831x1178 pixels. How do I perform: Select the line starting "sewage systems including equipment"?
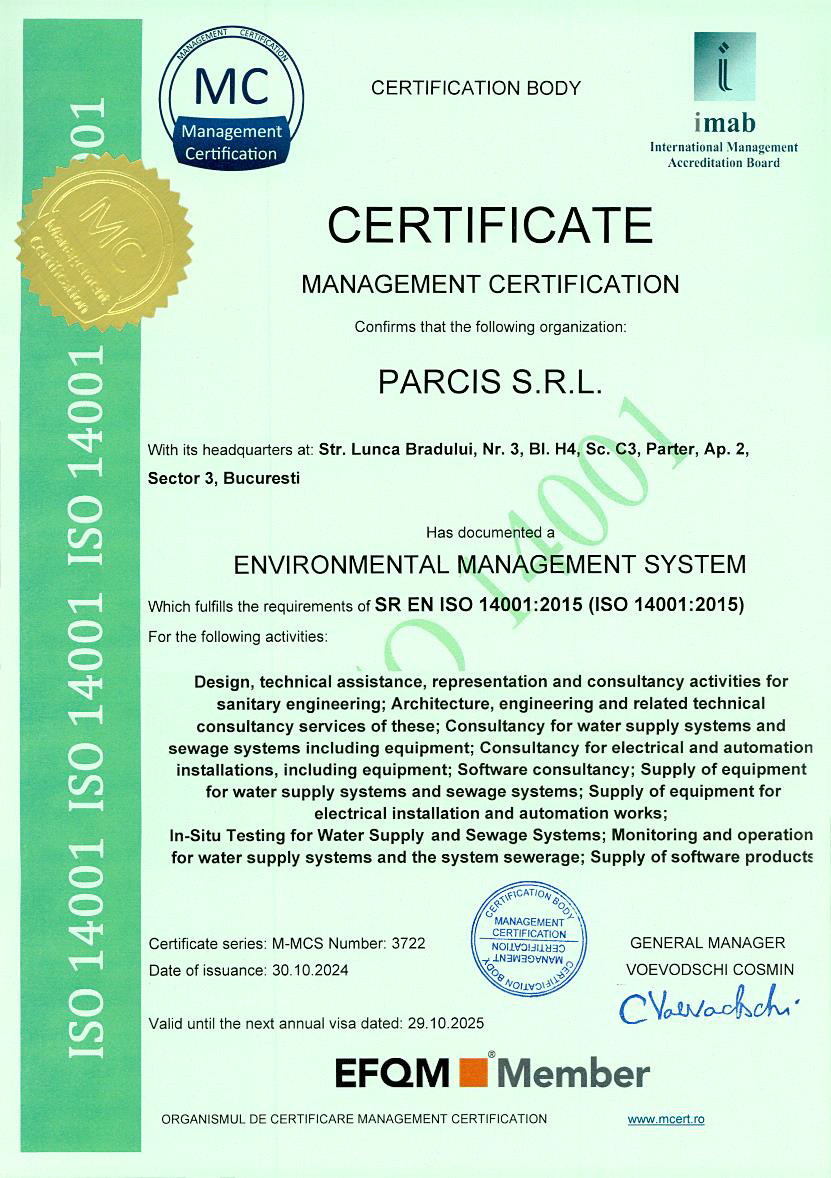coord(491,748)
